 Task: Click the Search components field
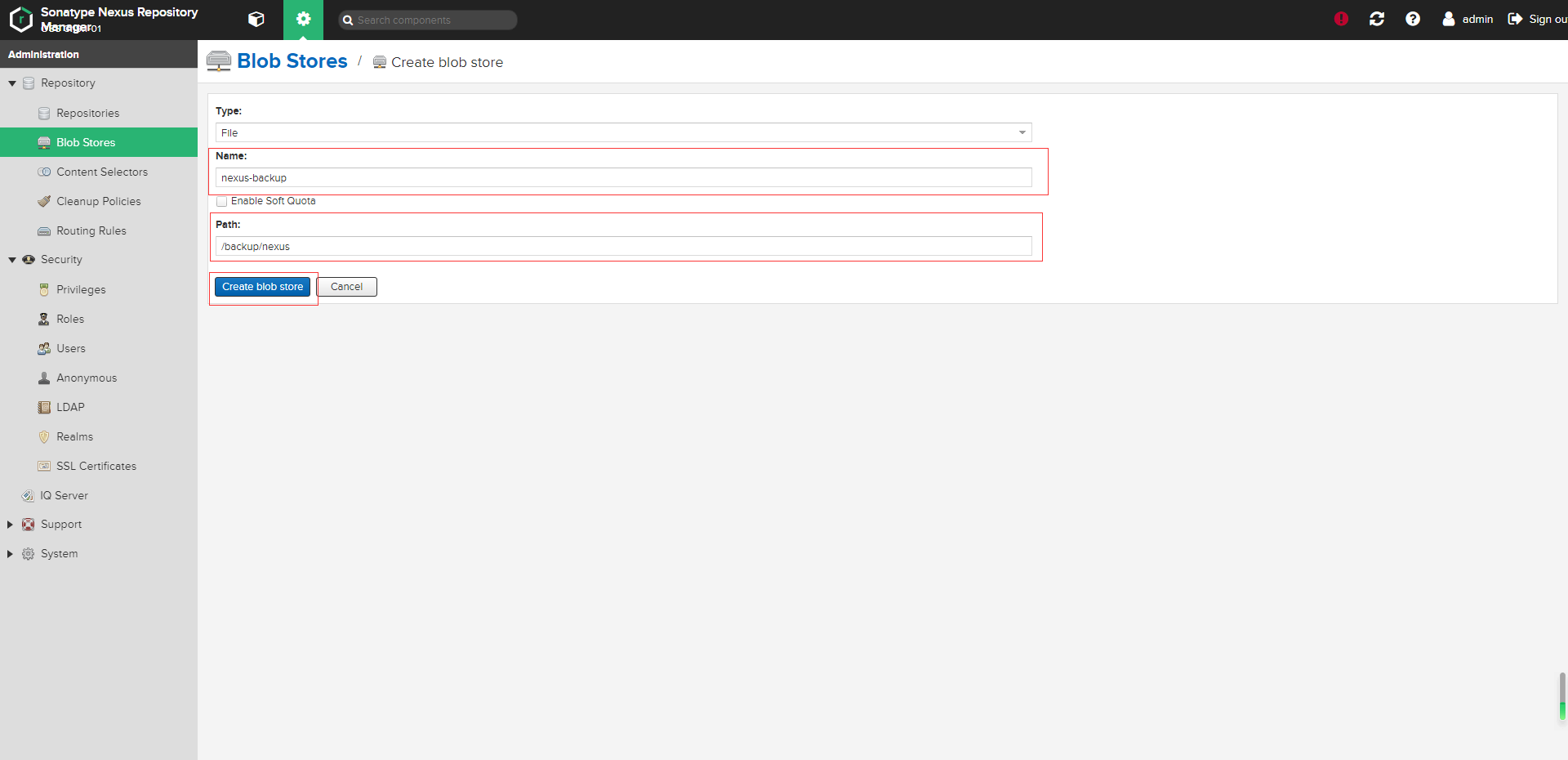point(428,20)
